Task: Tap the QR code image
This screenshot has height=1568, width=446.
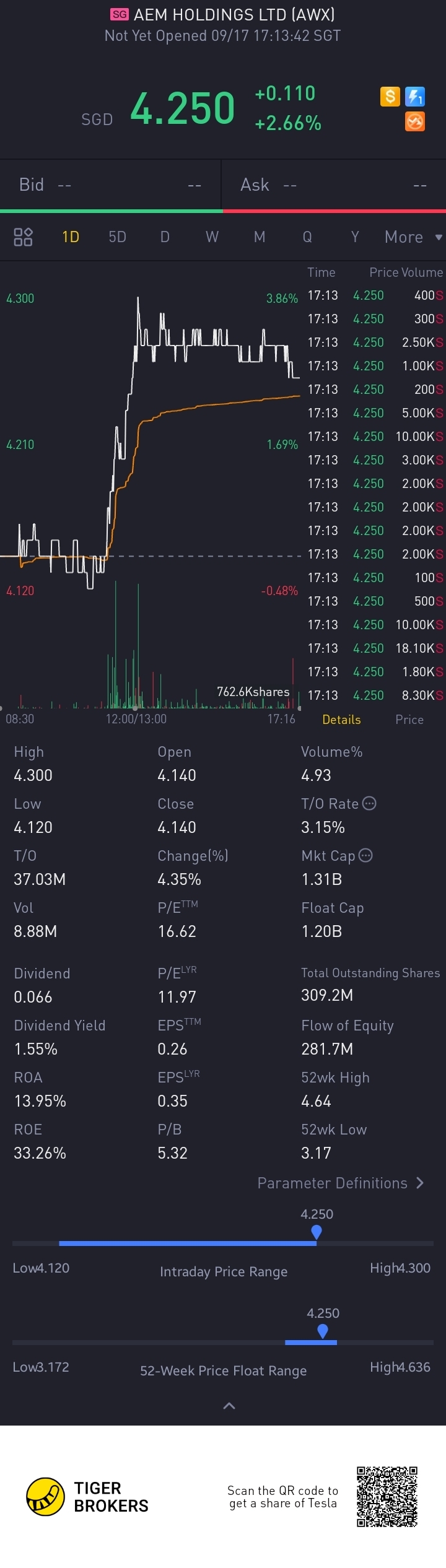Action: click(387, 1497)
